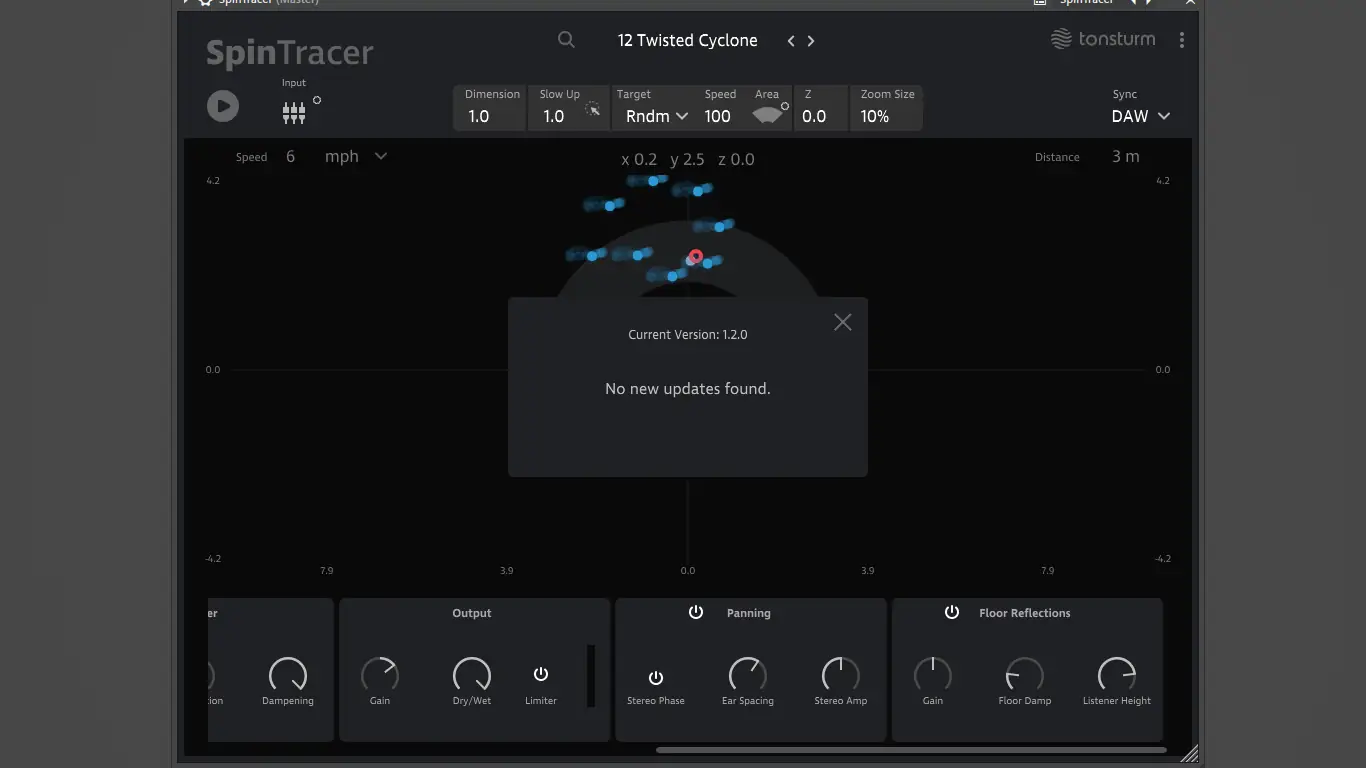
Task: Click the preset name 12 Twisted Cyclone
Action: coord(688,40)
